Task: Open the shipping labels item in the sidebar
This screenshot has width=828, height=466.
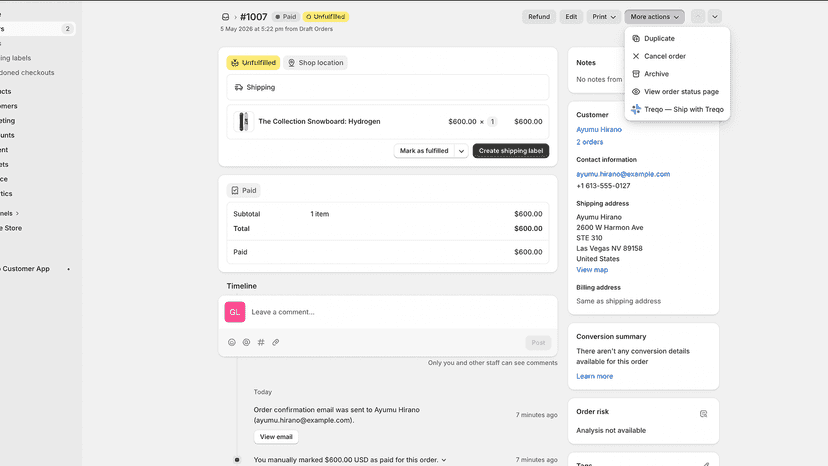Action: 16,58
